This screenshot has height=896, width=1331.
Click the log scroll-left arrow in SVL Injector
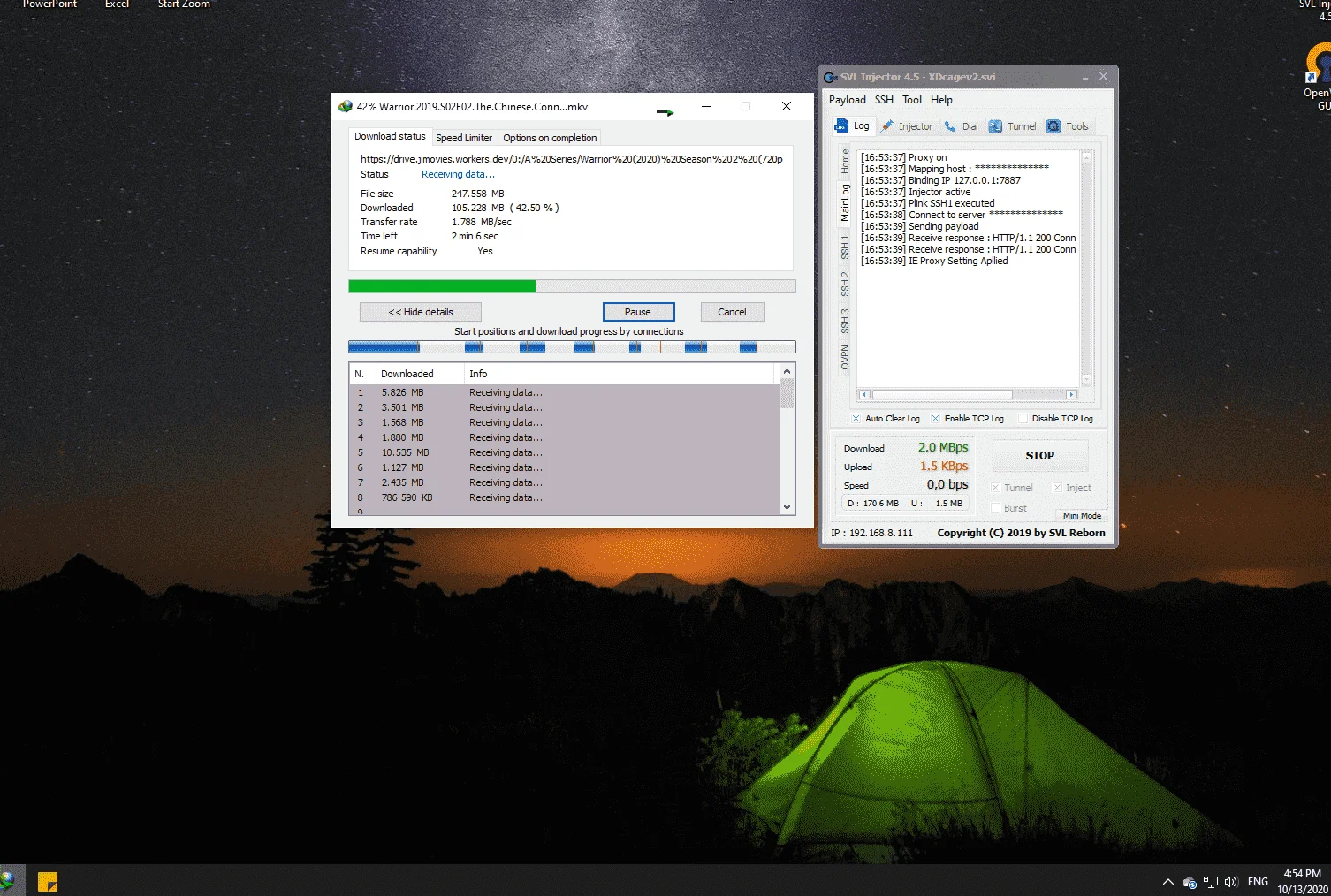tap(864, 395)
